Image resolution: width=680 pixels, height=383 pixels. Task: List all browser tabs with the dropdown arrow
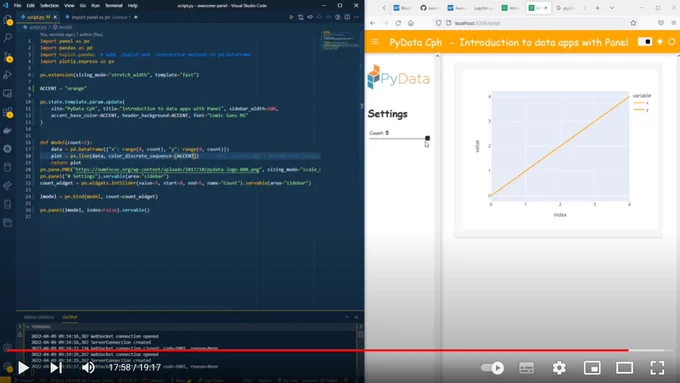click(611, 8)
